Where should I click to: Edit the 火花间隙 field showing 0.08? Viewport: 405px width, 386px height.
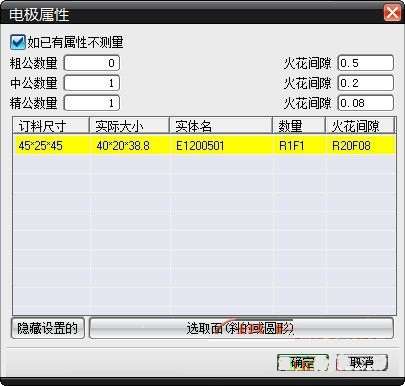coord(366,103)
